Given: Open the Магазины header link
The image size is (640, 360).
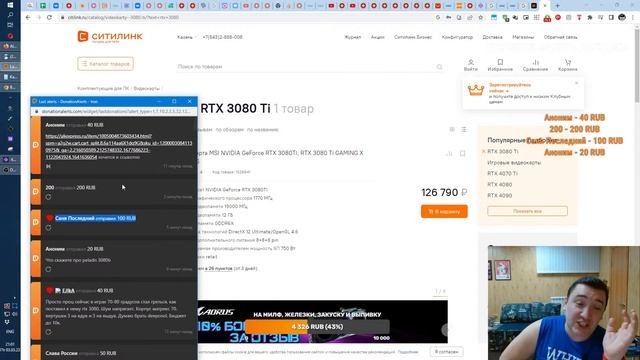Looking at the screenshot, I should [523, 37].
